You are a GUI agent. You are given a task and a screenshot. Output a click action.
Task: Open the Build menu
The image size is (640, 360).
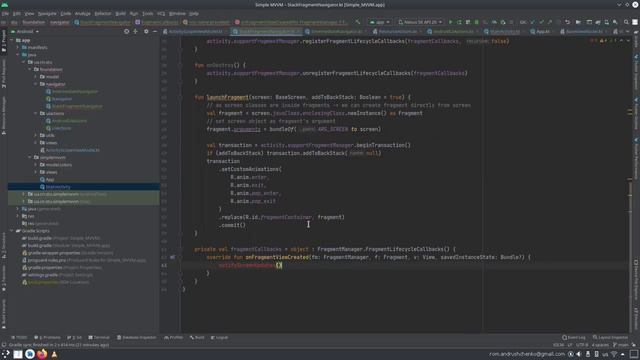pyautogui.click(x=120, y=13)
